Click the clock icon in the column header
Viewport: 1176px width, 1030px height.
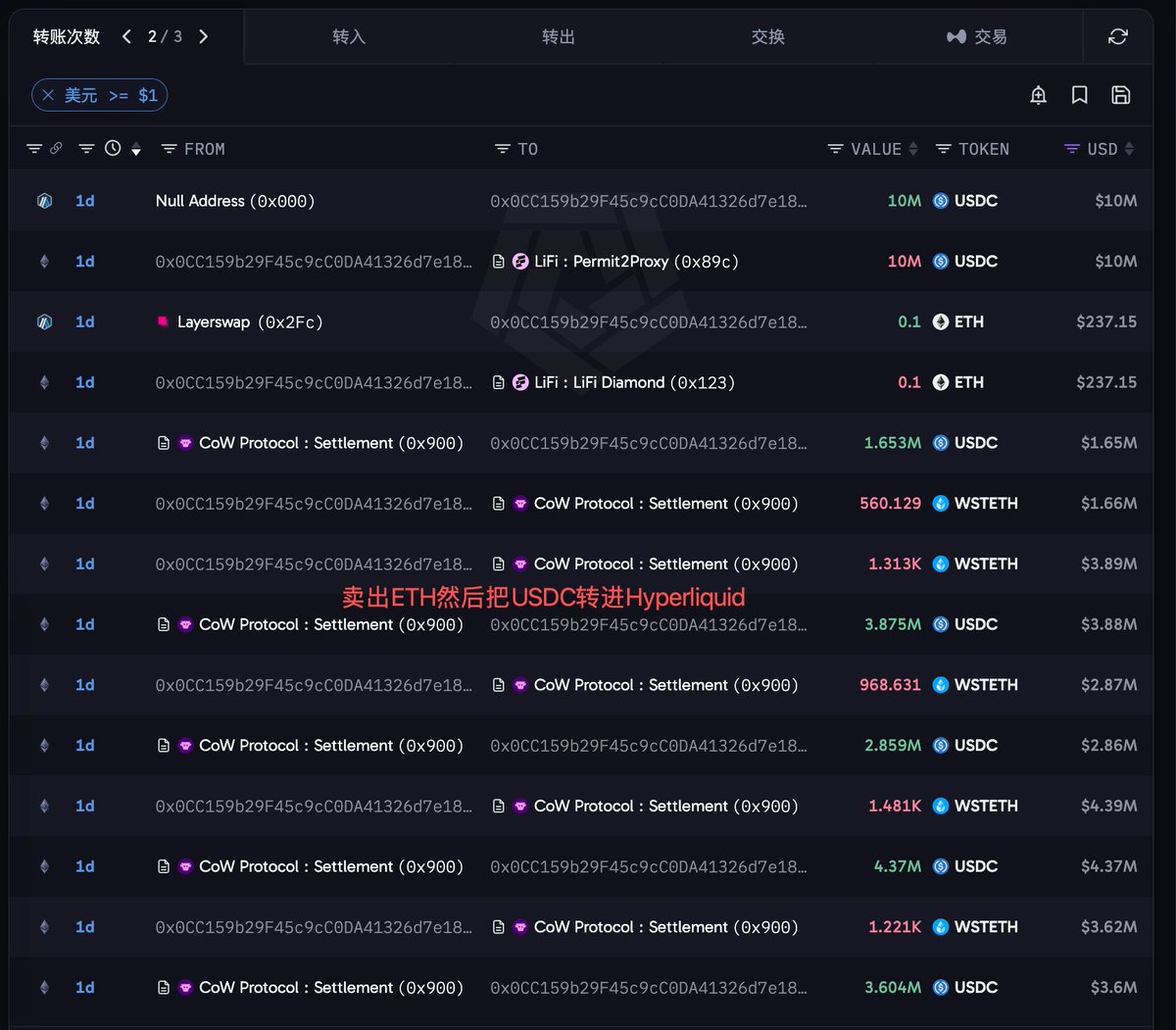coord(113,149)
